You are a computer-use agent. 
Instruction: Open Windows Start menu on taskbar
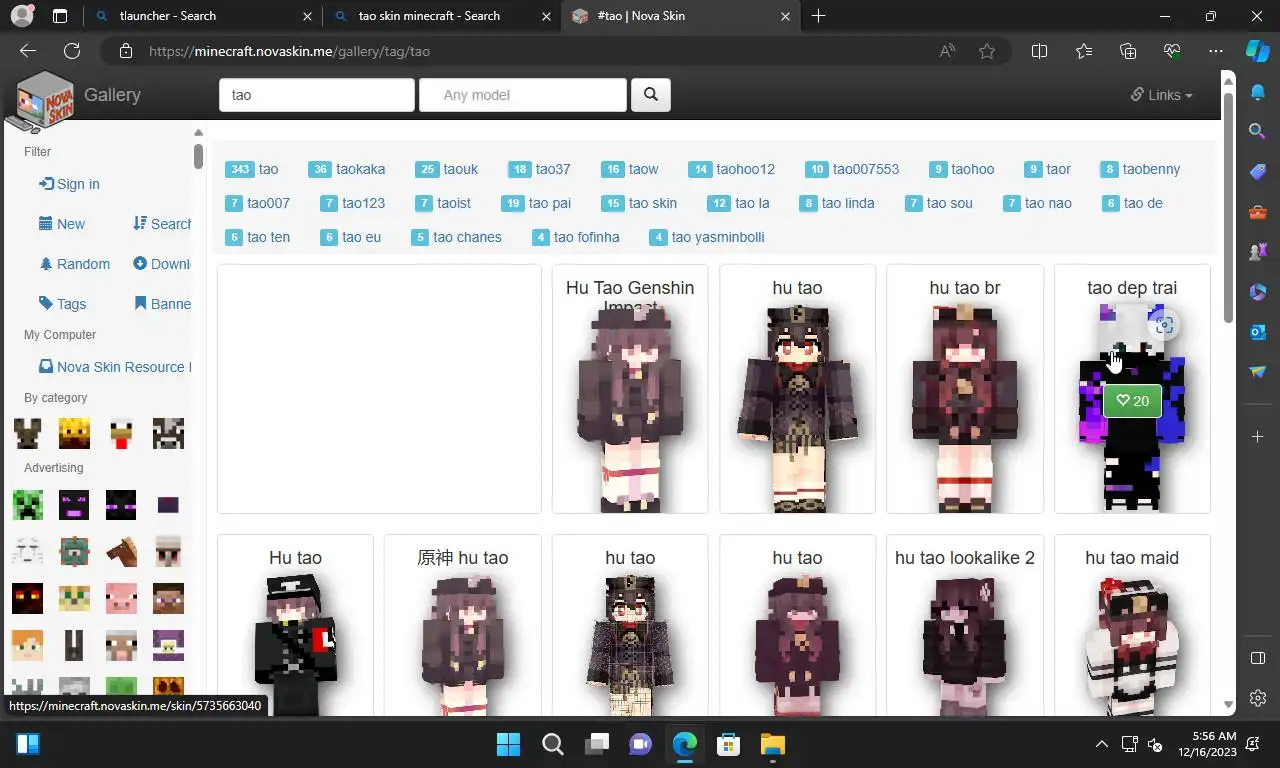coord(508,744)
